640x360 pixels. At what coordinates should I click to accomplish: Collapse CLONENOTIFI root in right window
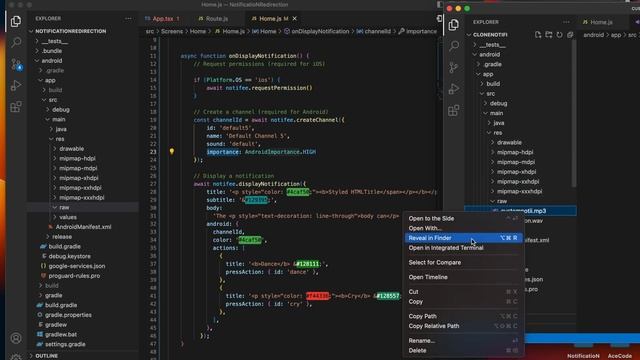click(x=490, y=35)
